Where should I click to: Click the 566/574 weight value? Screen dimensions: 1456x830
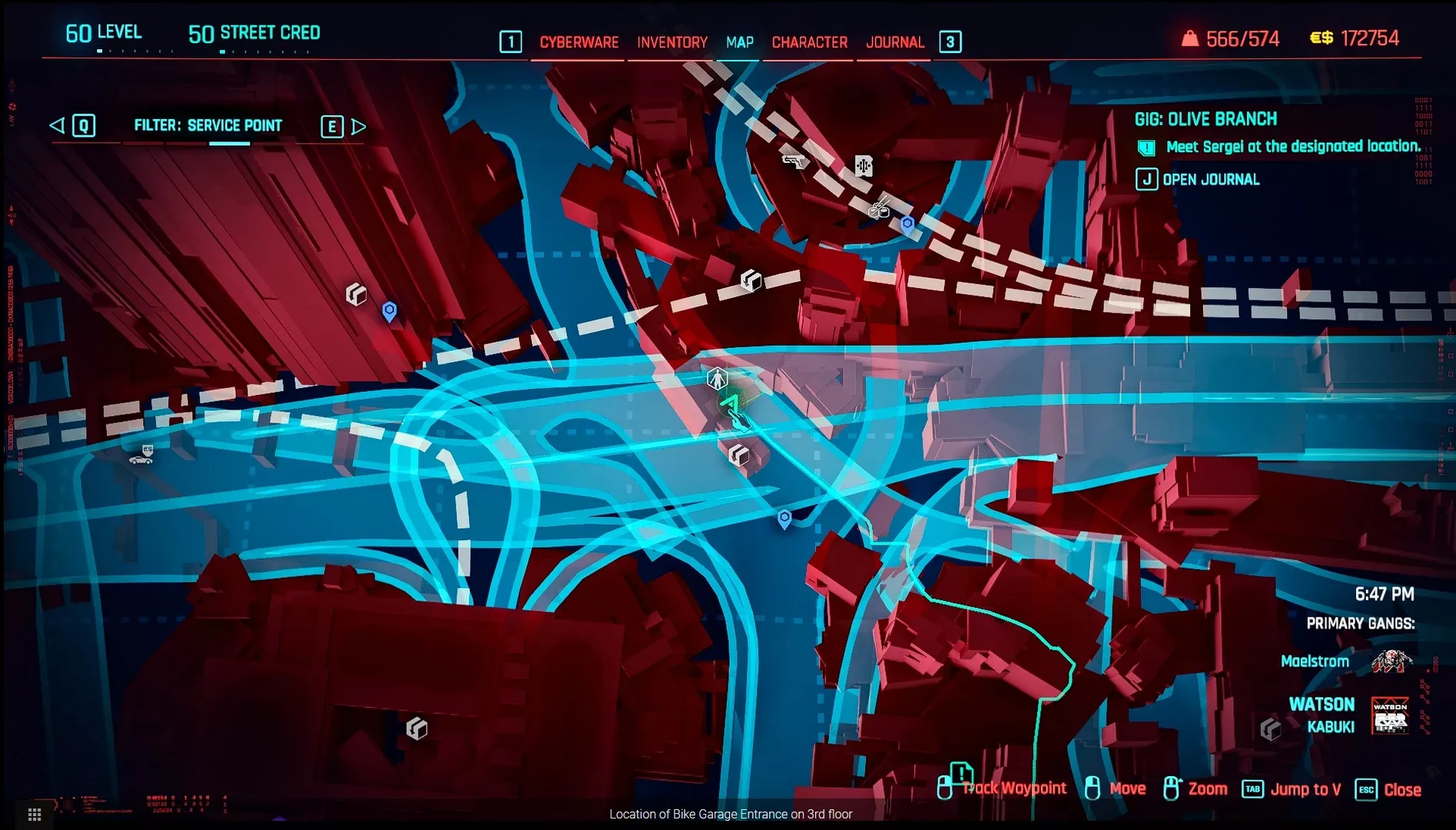[1242, 38]
